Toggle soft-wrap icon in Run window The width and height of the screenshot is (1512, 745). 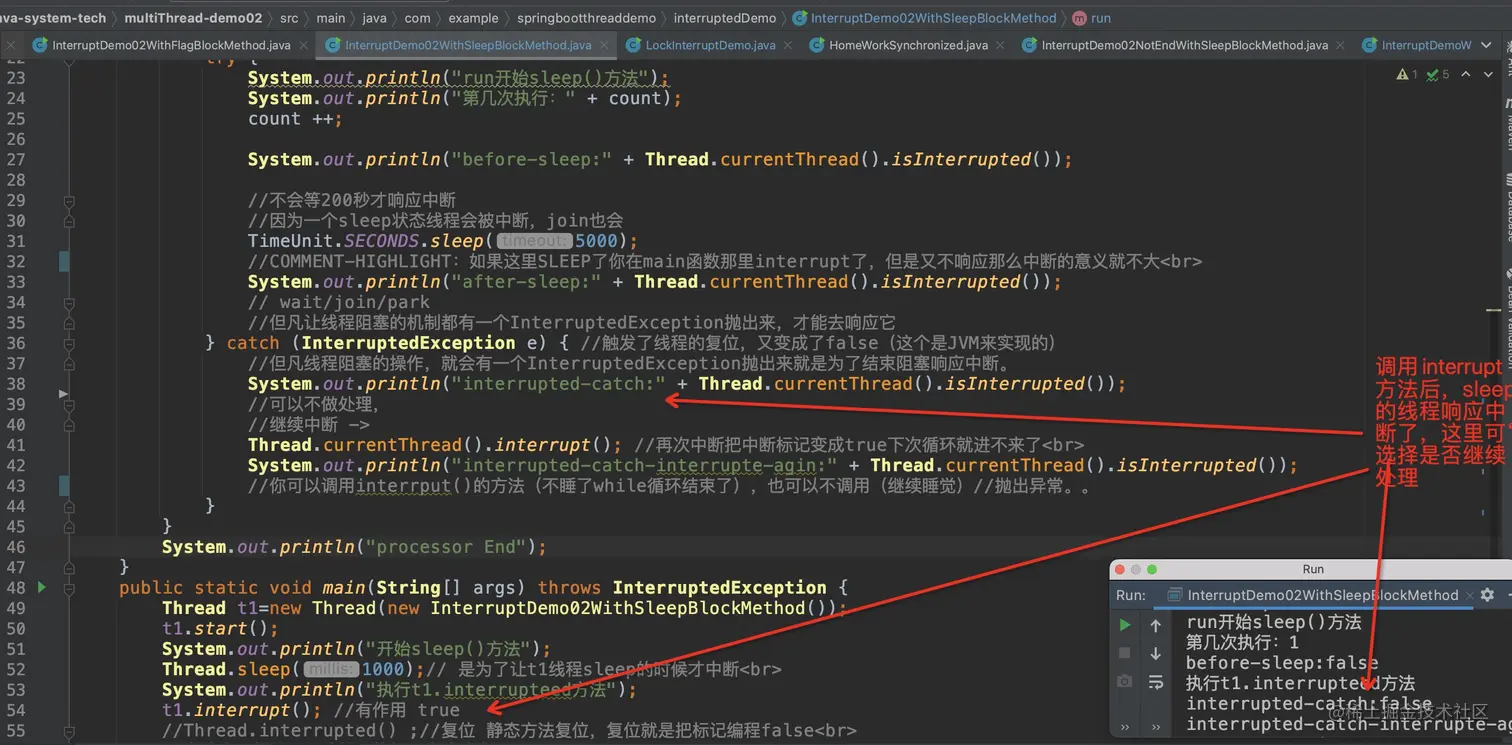tap(1155, 681)
